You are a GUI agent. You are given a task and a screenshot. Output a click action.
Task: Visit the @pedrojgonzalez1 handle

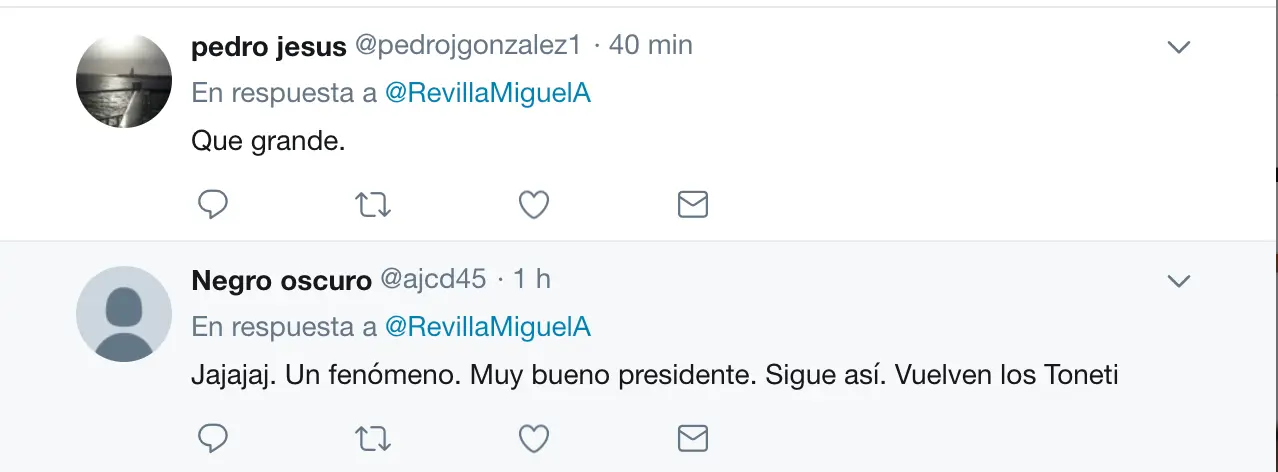coord(469,46)
